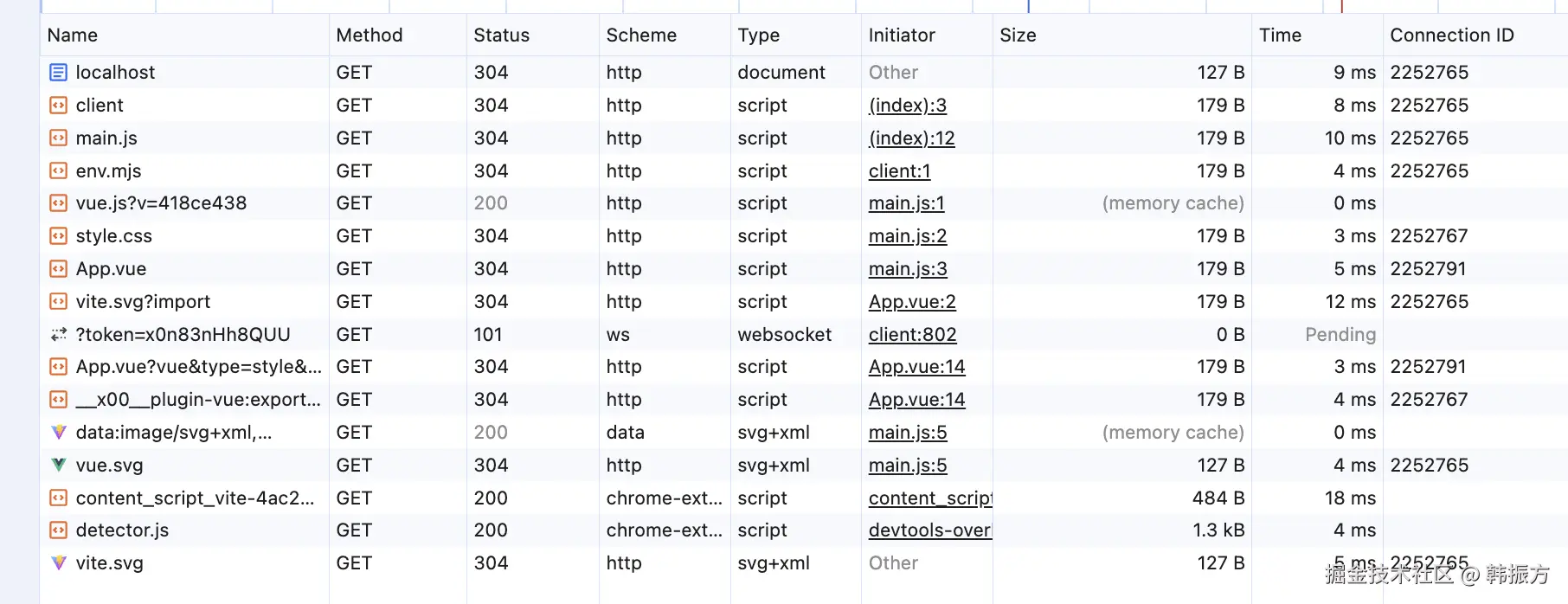Screen dimensions: 1568x604
Task: Click the Vite logo icon beside vite.svg
Action: coord(58,563)
